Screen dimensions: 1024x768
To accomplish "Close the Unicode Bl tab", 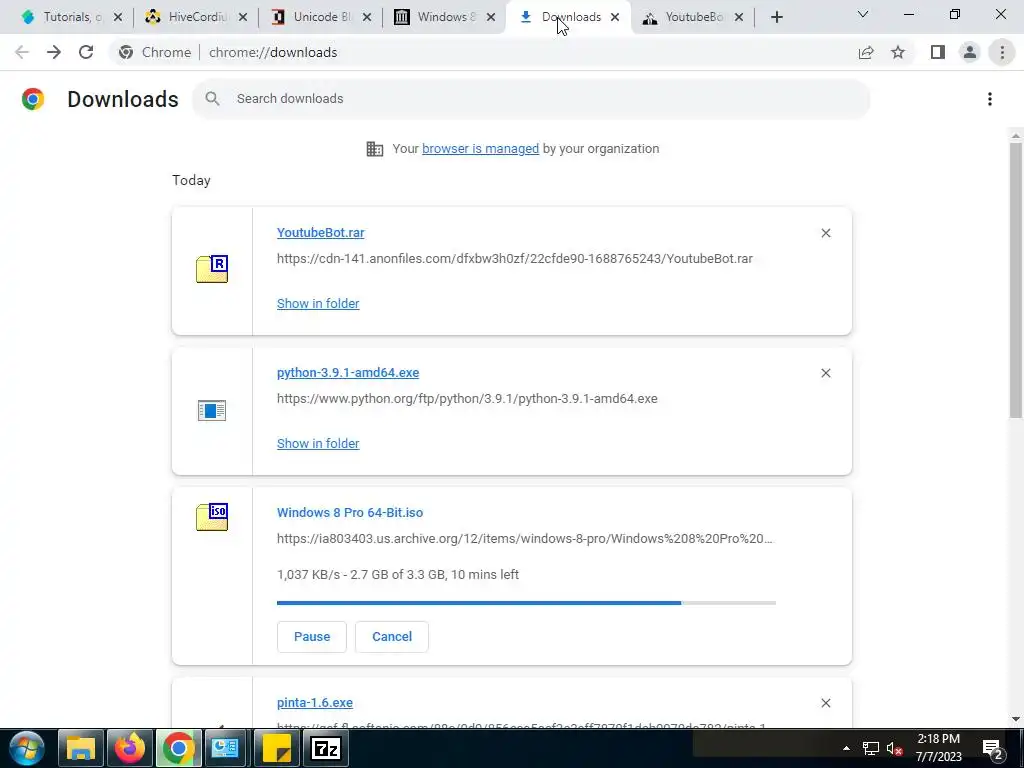I will [x=367, y=18].
